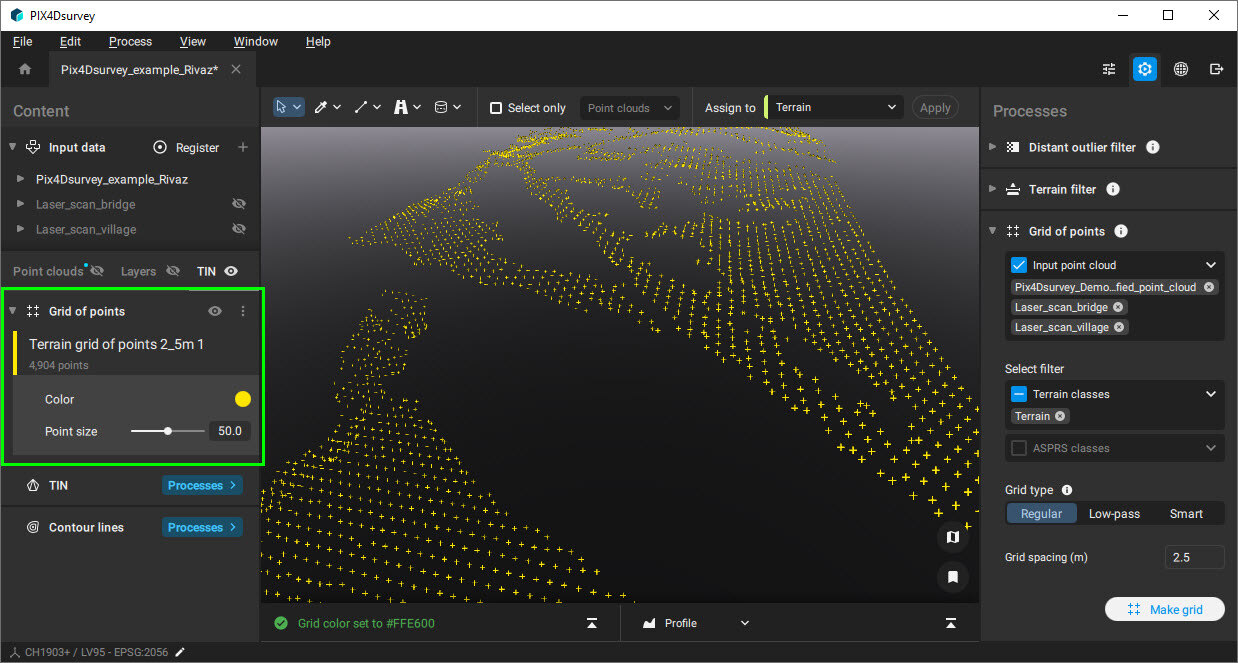Open Grid of points three-dot menu
1238x663 pixels.
click(x=242, y=311)
